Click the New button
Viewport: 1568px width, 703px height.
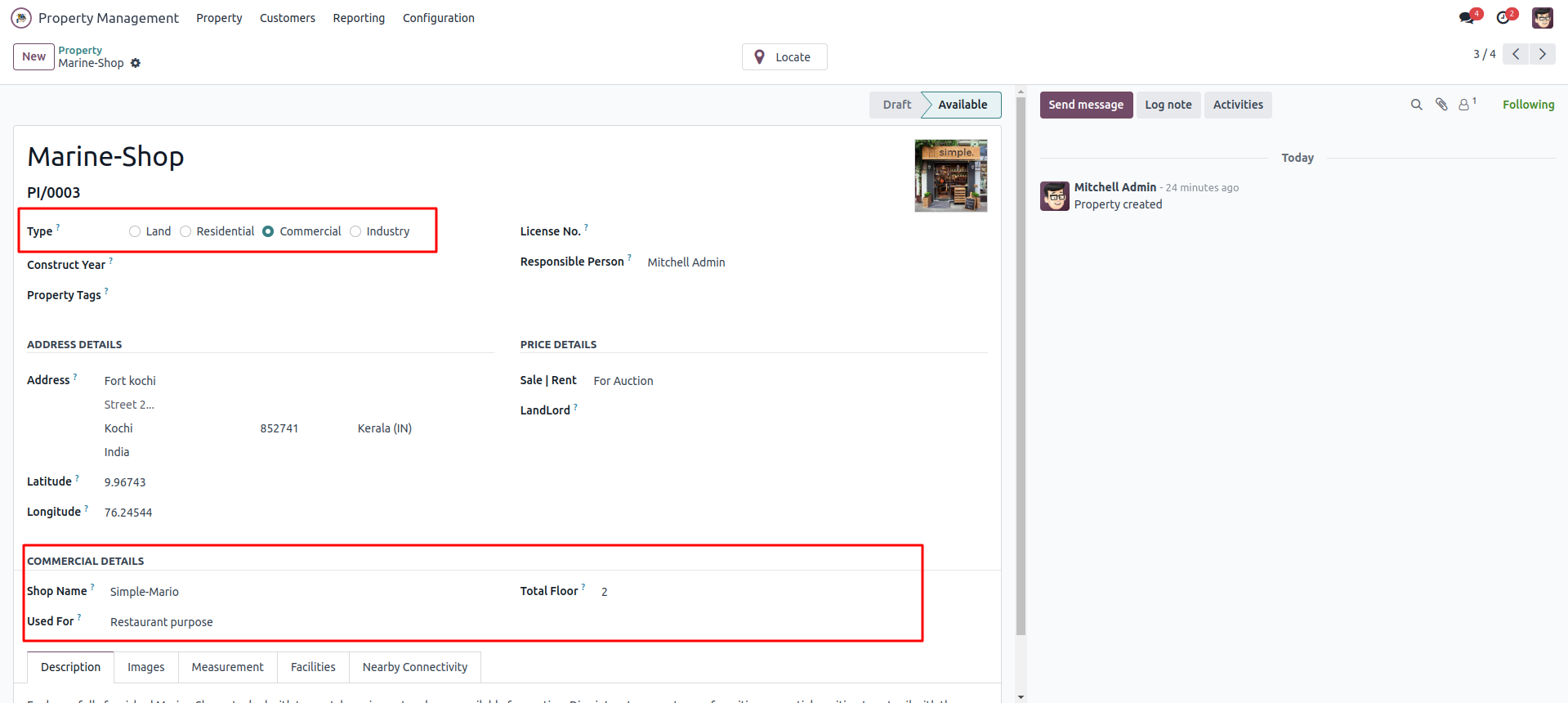34,56
